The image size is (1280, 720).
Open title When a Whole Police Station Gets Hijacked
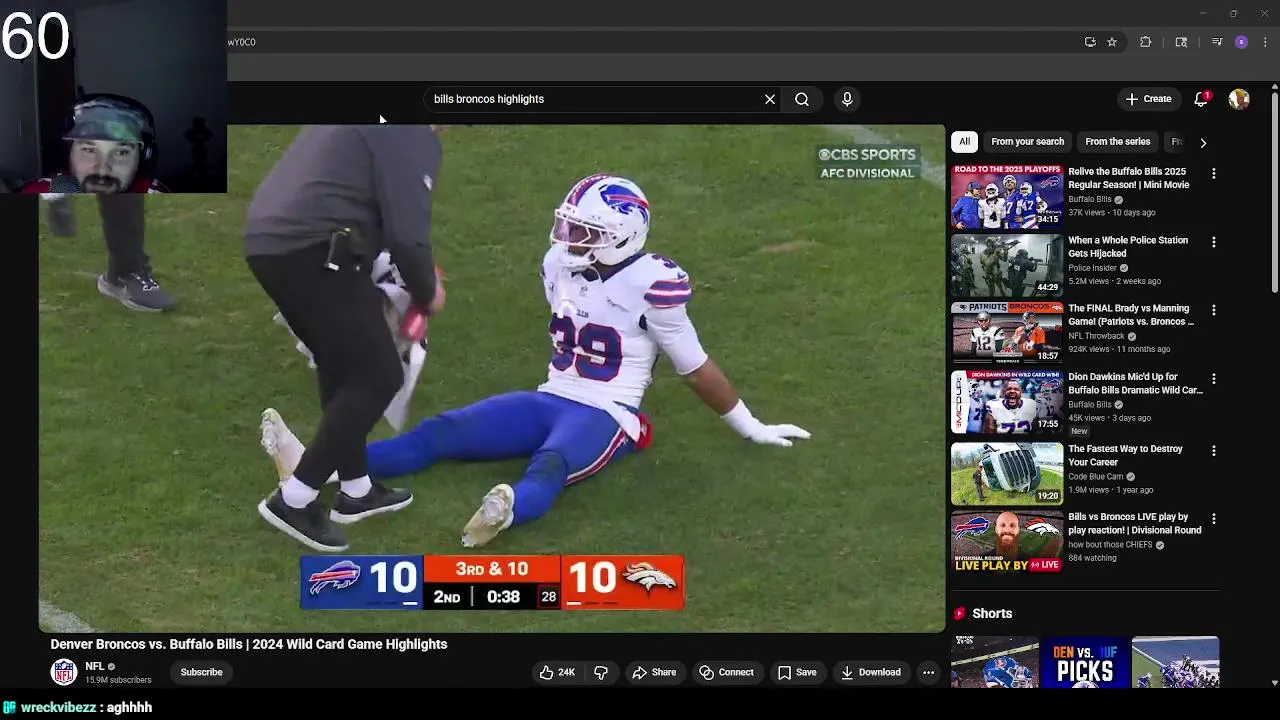[x=1128, y=247]
